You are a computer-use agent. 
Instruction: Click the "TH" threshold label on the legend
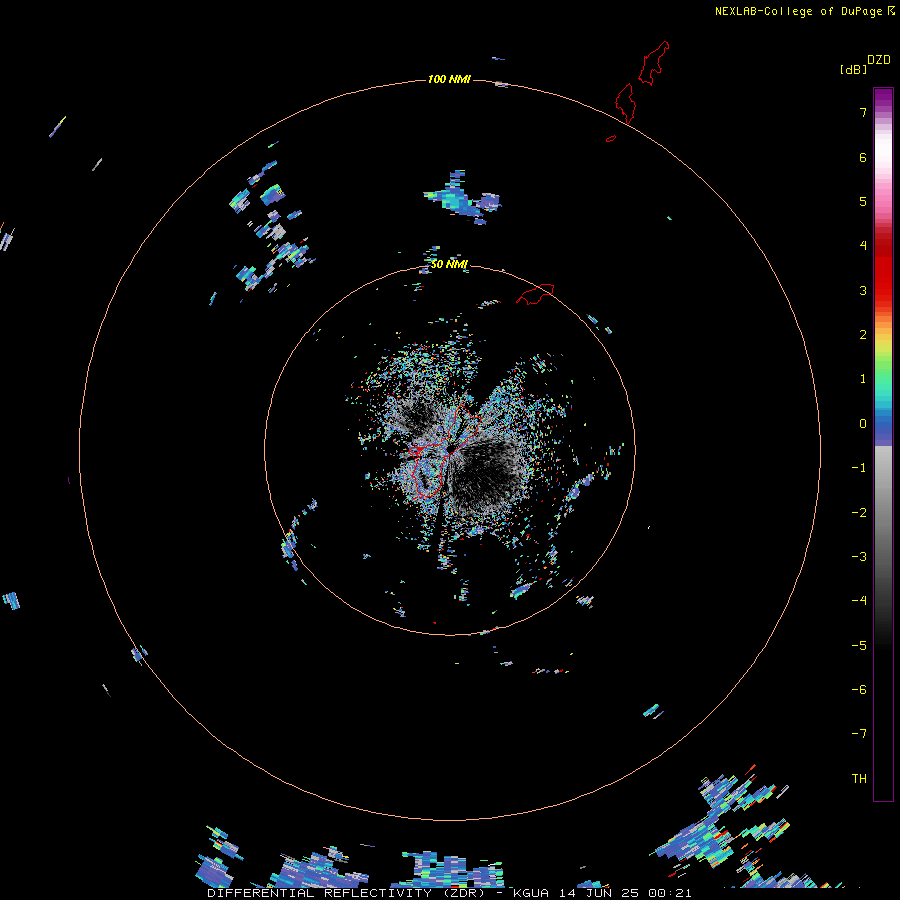[859, 779]
